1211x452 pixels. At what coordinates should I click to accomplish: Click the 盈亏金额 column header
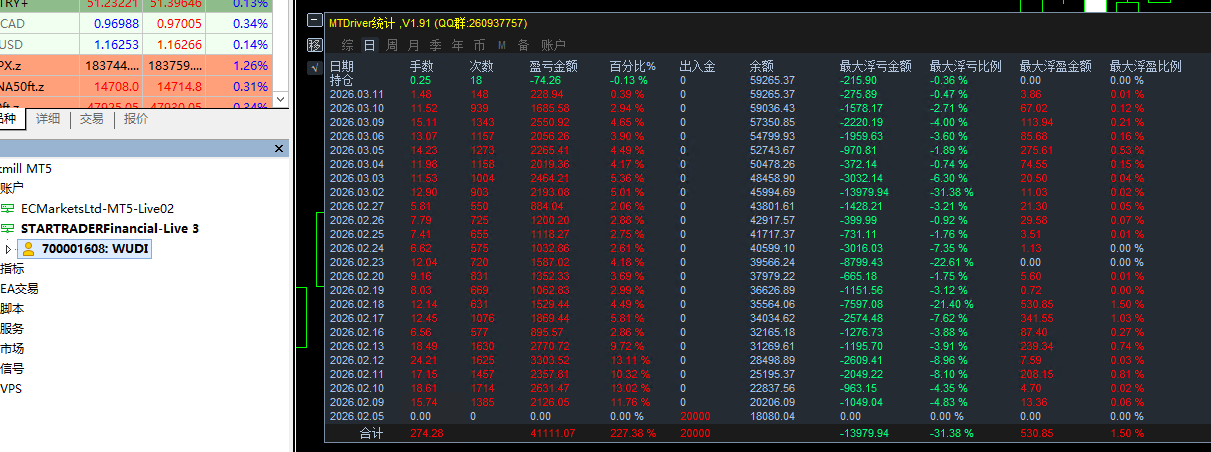pyautogui.click(x=554, y=66)
